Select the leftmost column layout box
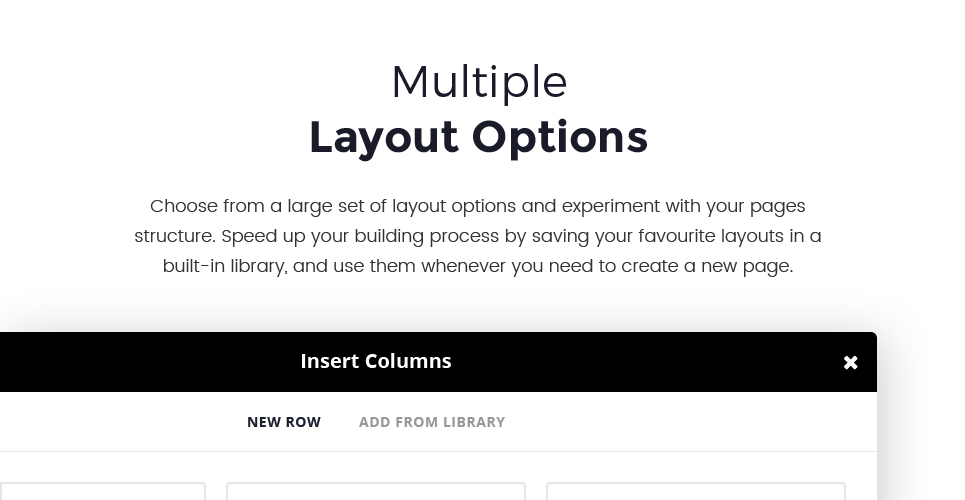Screen dimensions: 965x500 [102, 491]
